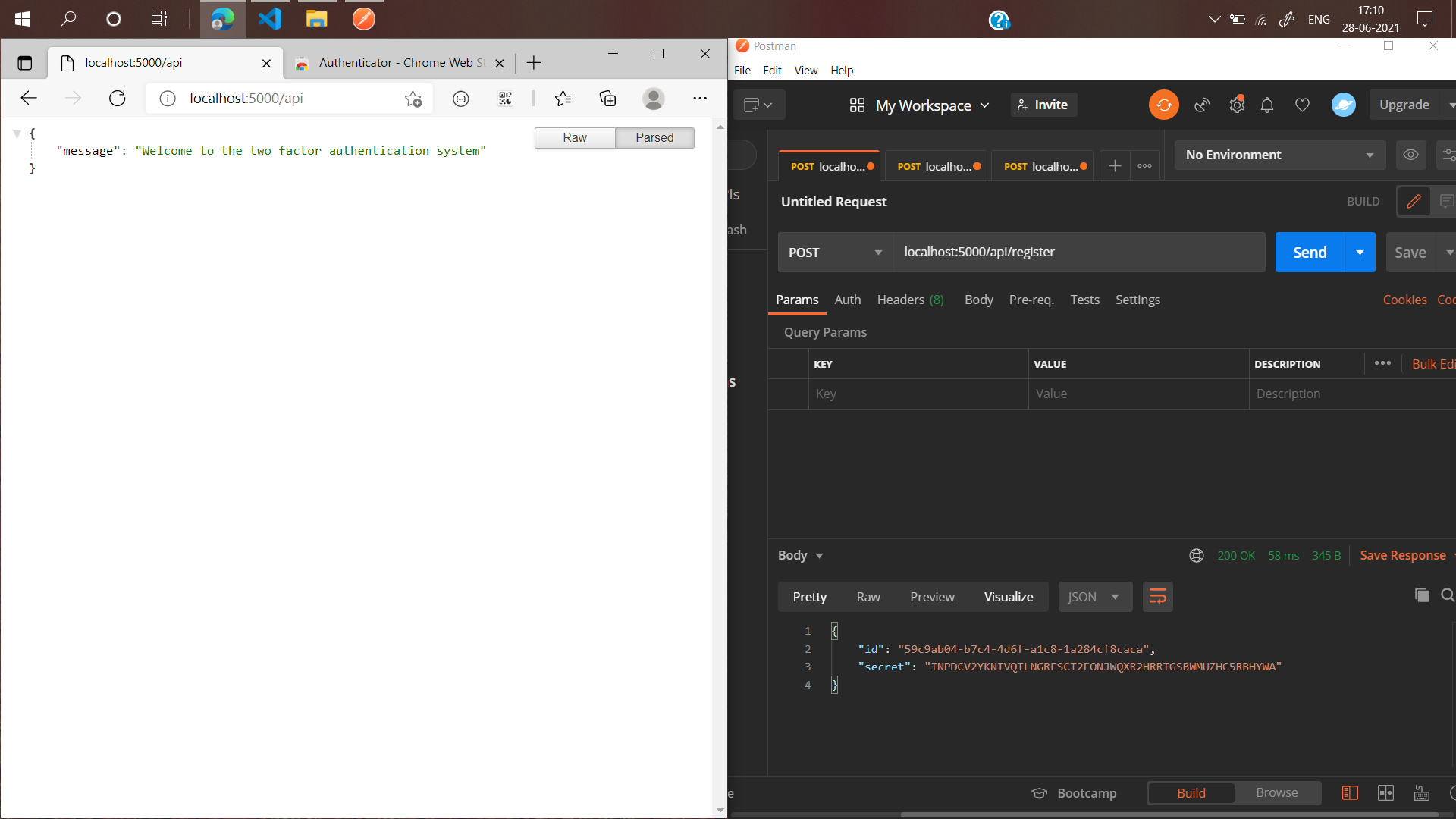This screenshot has height=819, width=1456.
Task: Switch response body view to Raw
Action: point(868,597)
